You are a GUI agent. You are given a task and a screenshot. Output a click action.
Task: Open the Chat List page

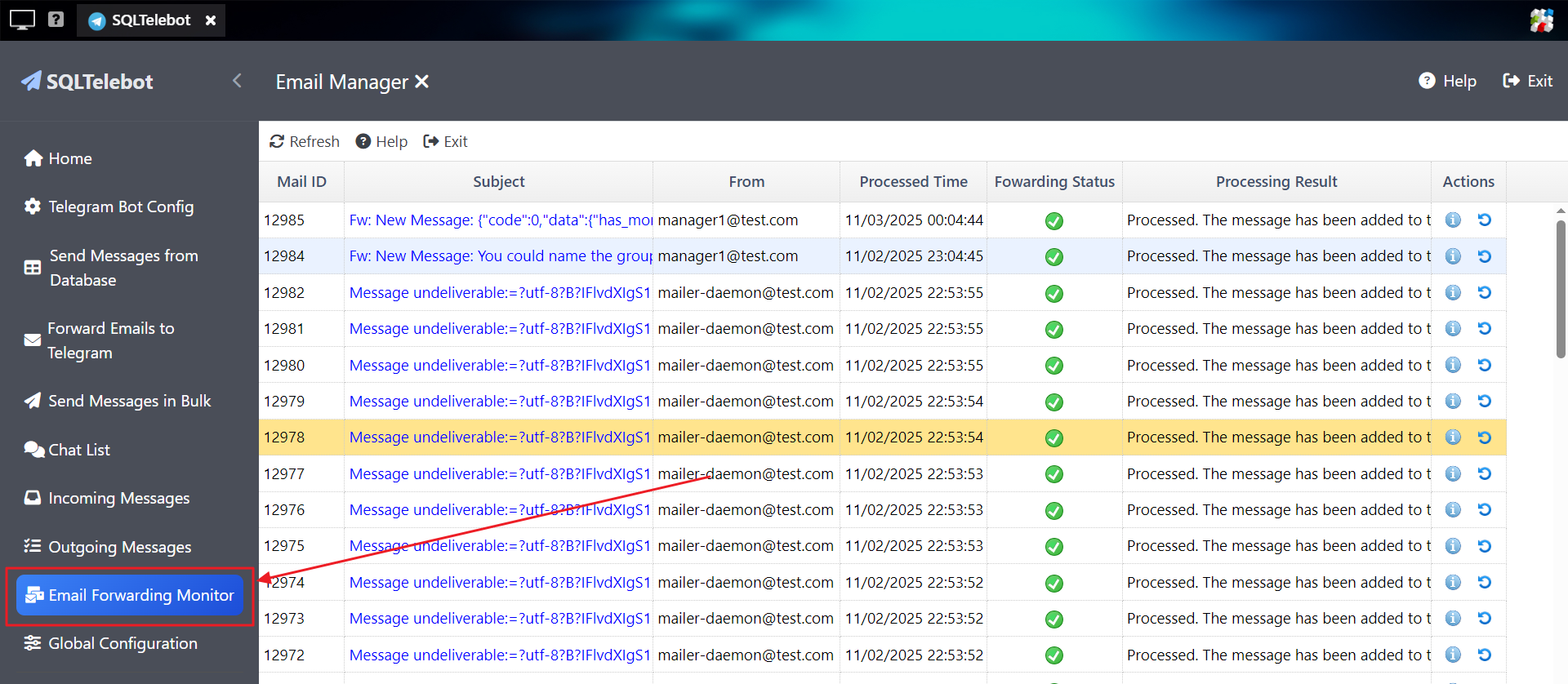pos(78,450)
